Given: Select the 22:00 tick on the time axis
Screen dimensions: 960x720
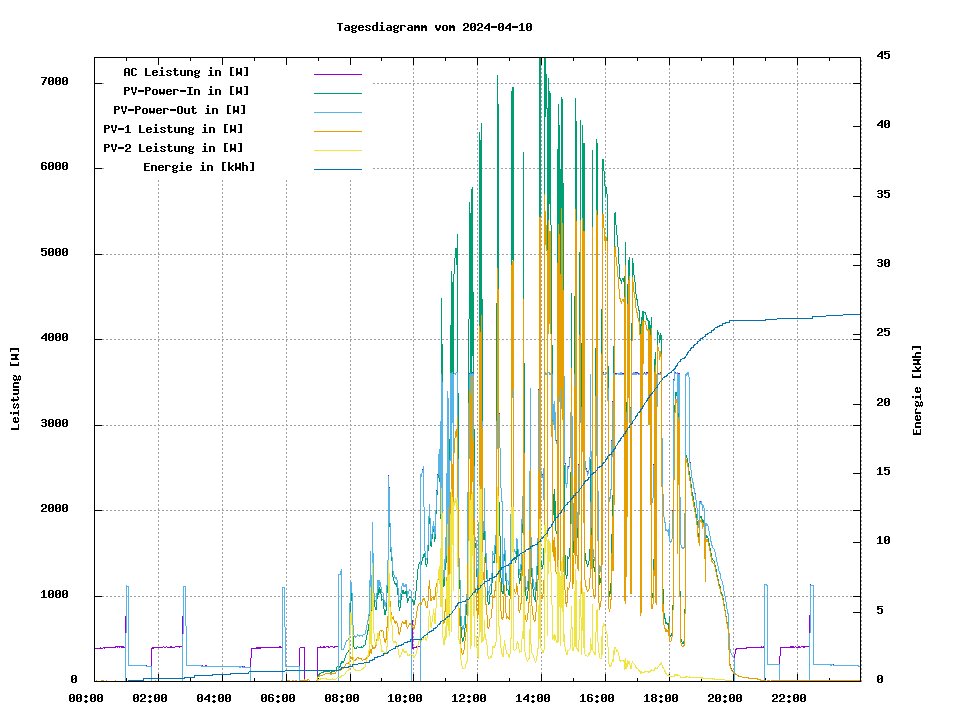Looking at the screenshot, I should pyautogui.click(x=789, y=698).
